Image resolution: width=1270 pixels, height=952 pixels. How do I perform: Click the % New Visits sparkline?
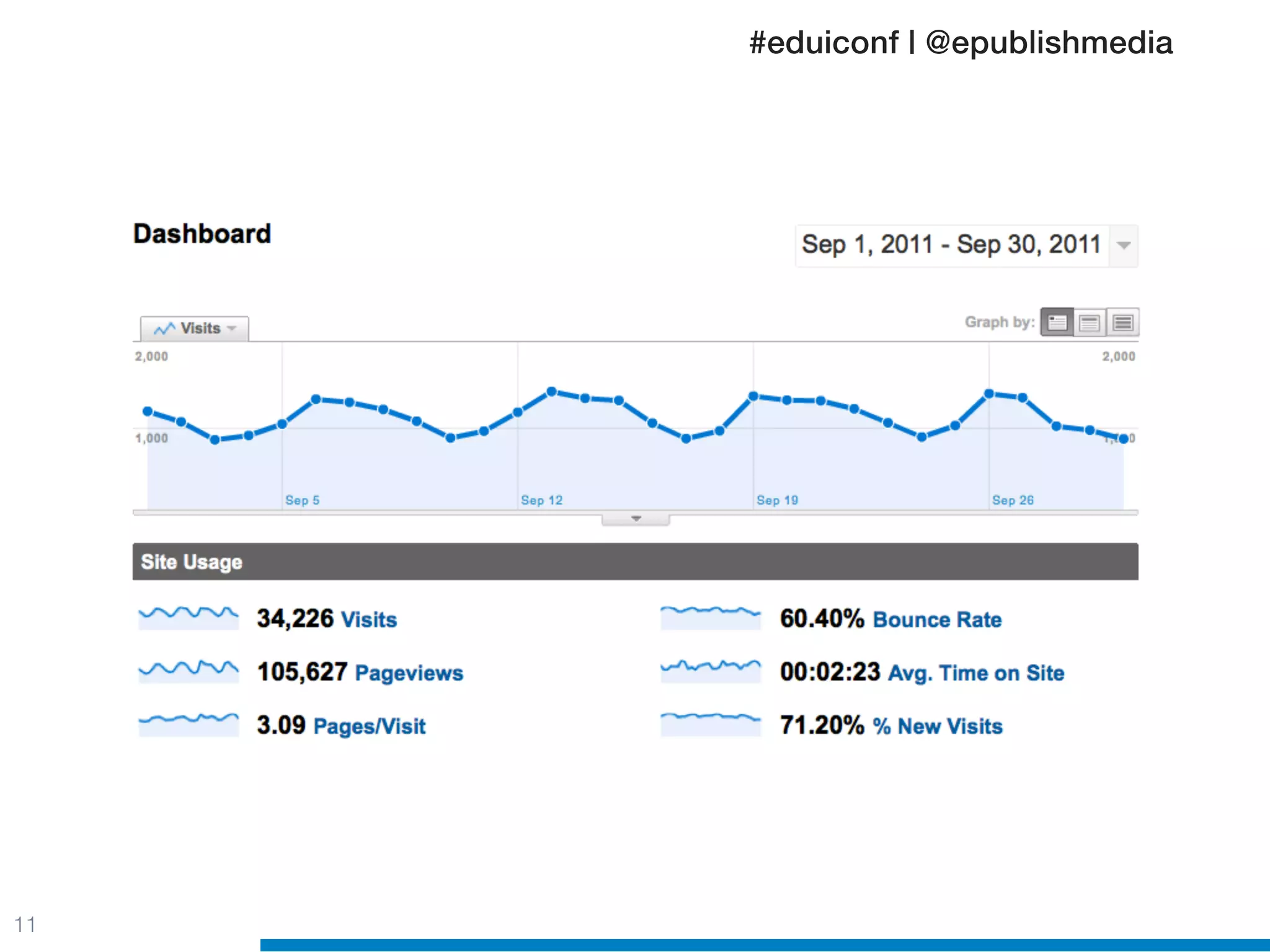click(711, 725)
